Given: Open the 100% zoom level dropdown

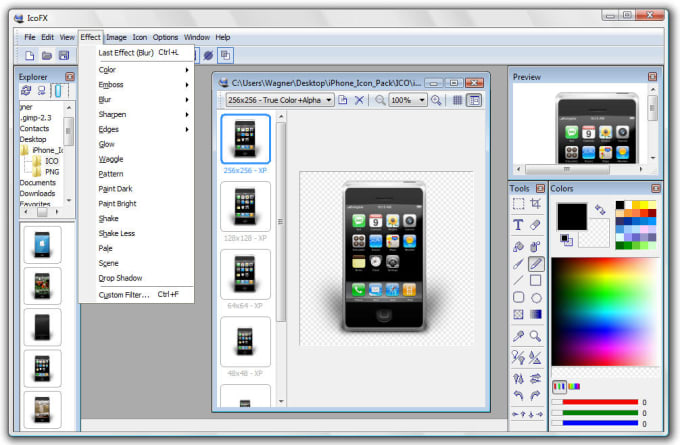Looking at the screenshot, I should [408, 100].
